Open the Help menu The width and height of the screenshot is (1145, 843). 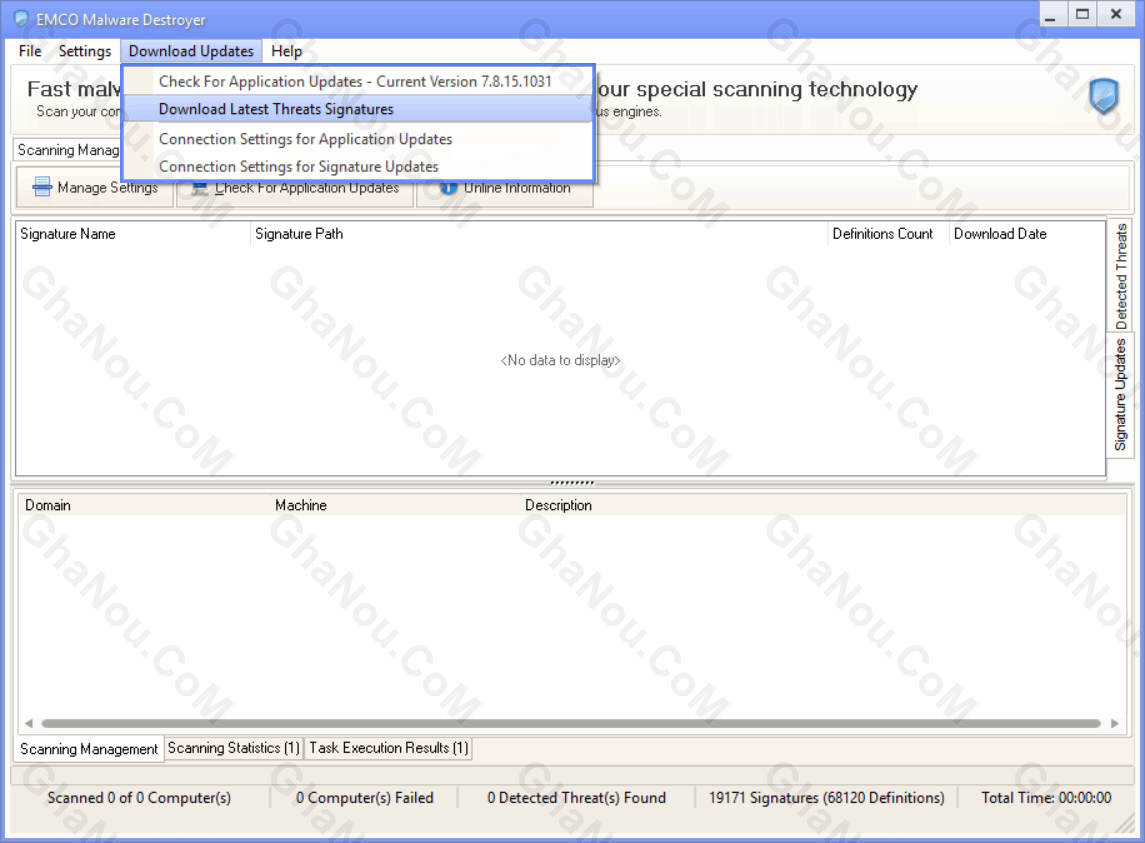[x=286, y=51]
